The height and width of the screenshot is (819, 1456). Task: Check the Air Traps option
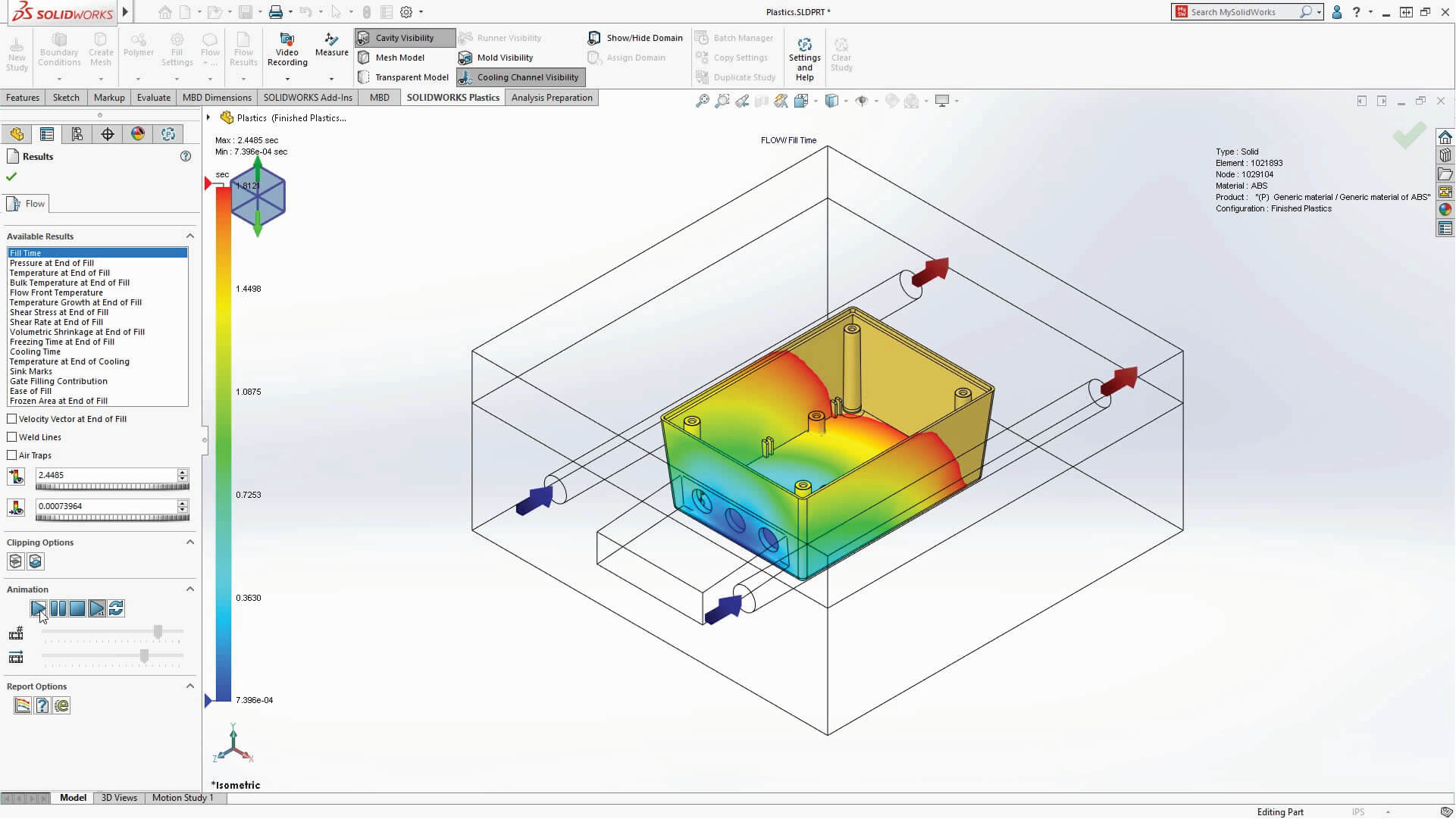12,455
